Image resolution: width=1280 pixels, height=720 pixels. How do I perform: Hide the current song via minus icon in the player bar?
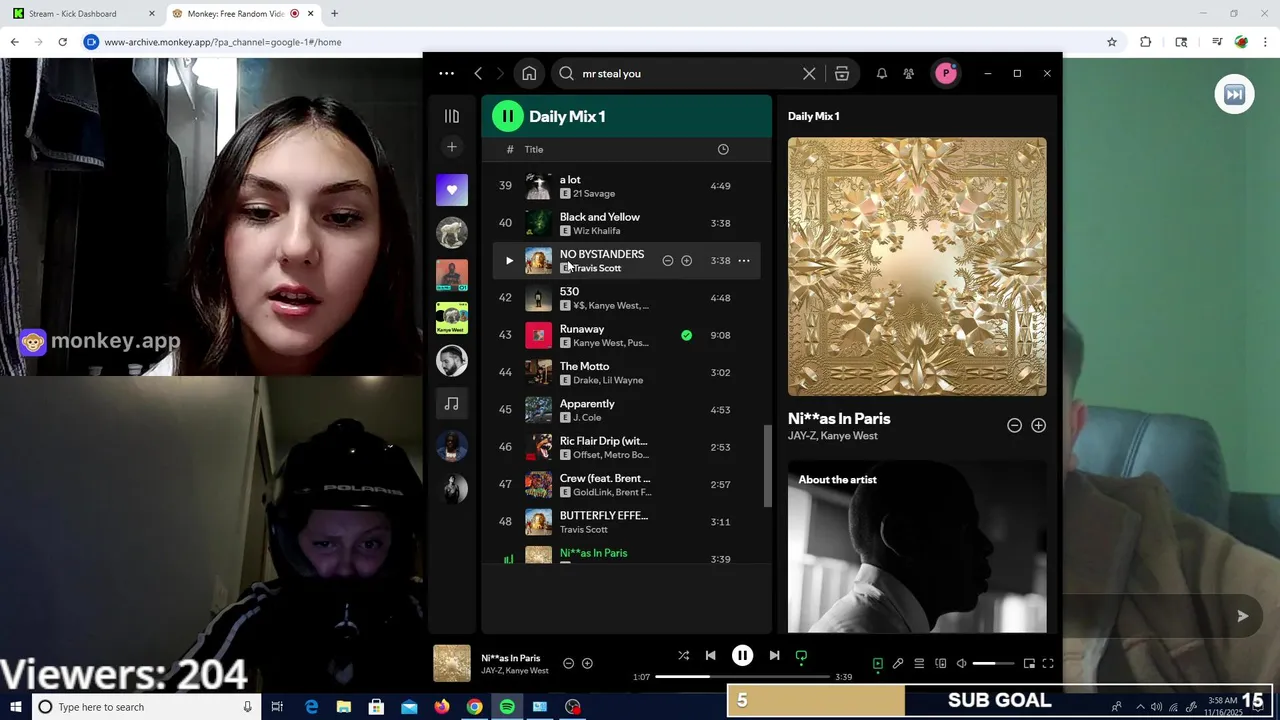pos(568,663)
